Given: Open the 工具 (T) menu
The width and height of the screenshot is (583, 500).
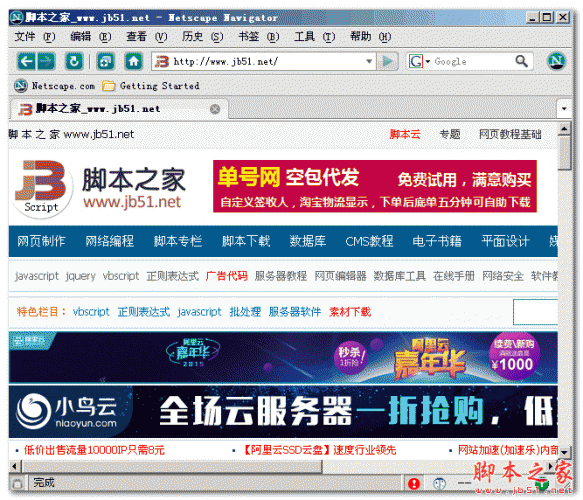Looking at the screenshot, I should pos(315,37).
